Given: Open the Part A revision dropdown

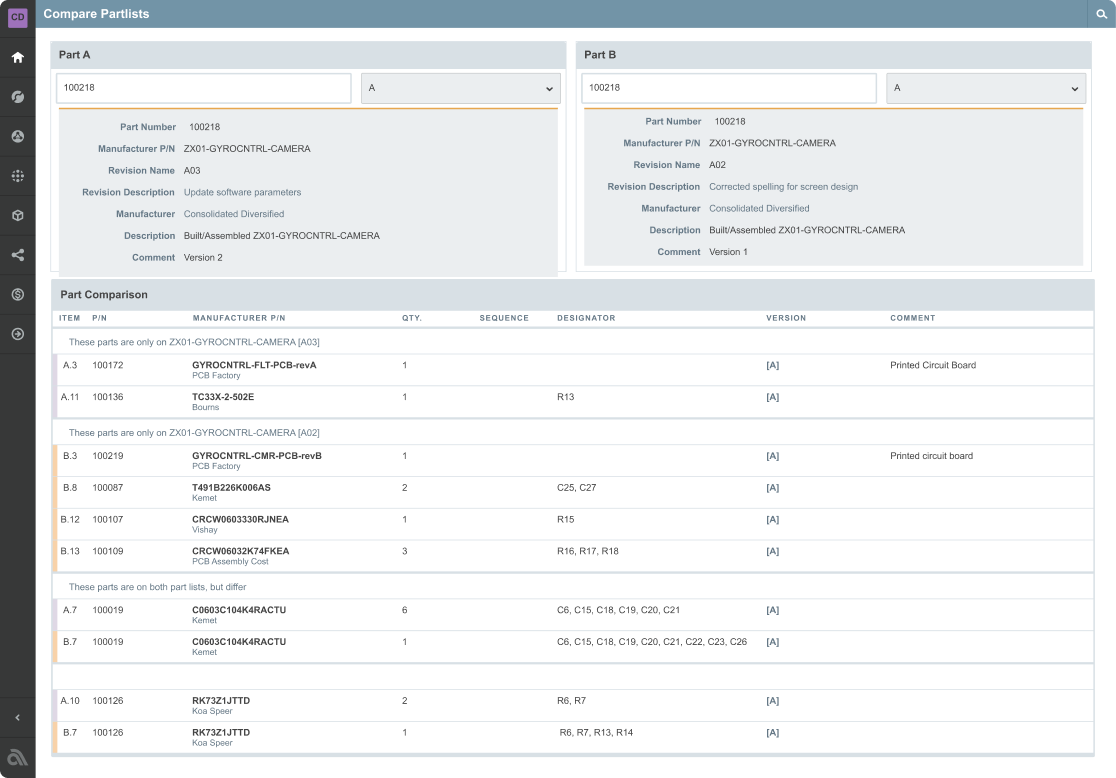Looking at the screenshot, I should coord(460,88).
